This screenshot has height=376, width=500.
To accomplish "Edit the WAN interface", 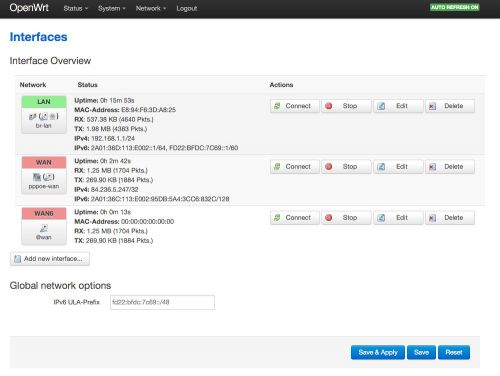I will [x=398, y=167].
